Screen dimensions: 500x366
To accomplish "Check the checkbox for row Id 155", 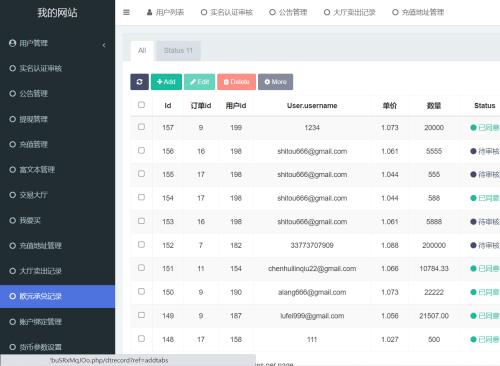I will pos(141,174).
